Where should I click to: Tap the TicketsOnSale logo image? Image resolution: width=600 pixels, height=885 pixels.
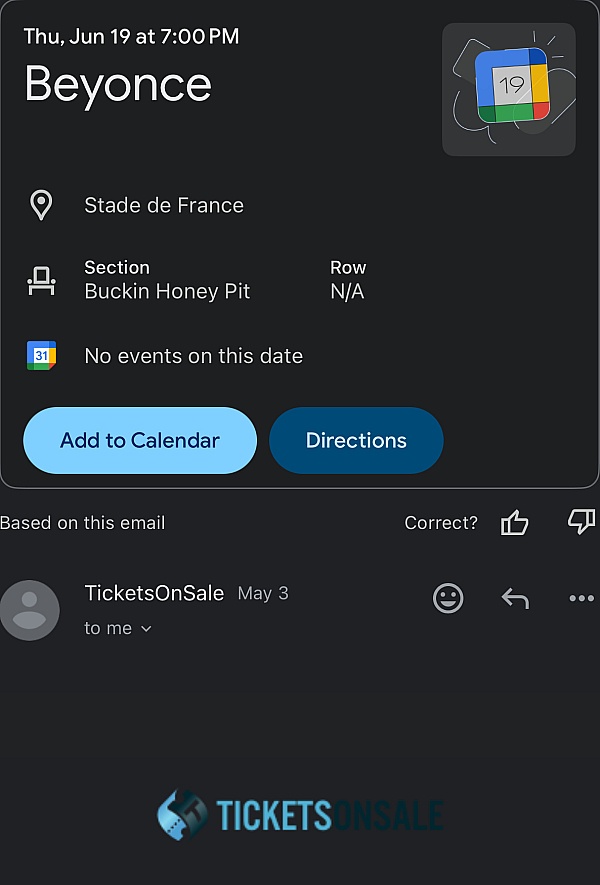[300, 815]
